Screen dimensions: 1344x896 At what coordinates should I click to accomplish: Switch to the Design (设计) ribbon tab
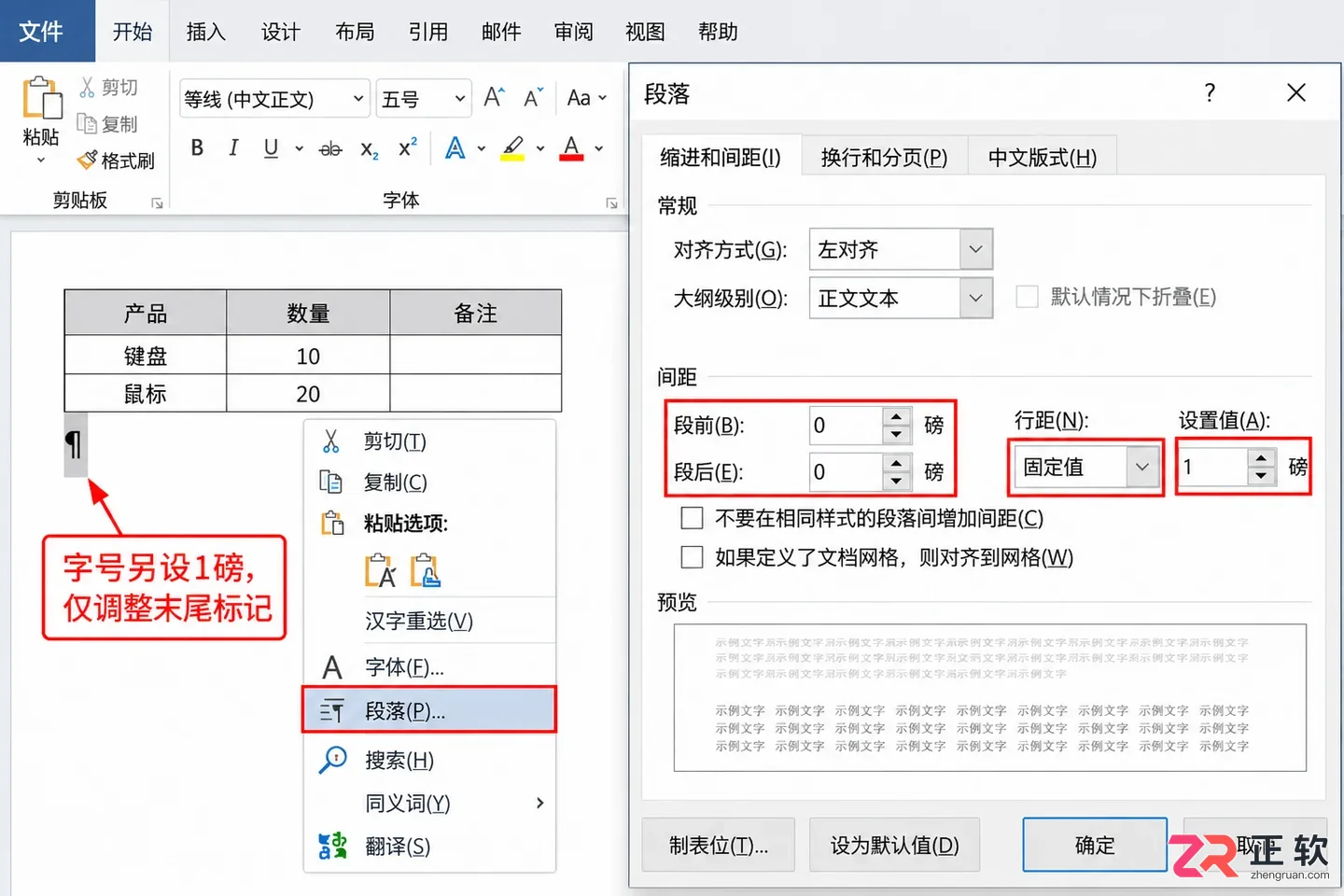pyautogui.click(x=280, y=32)
